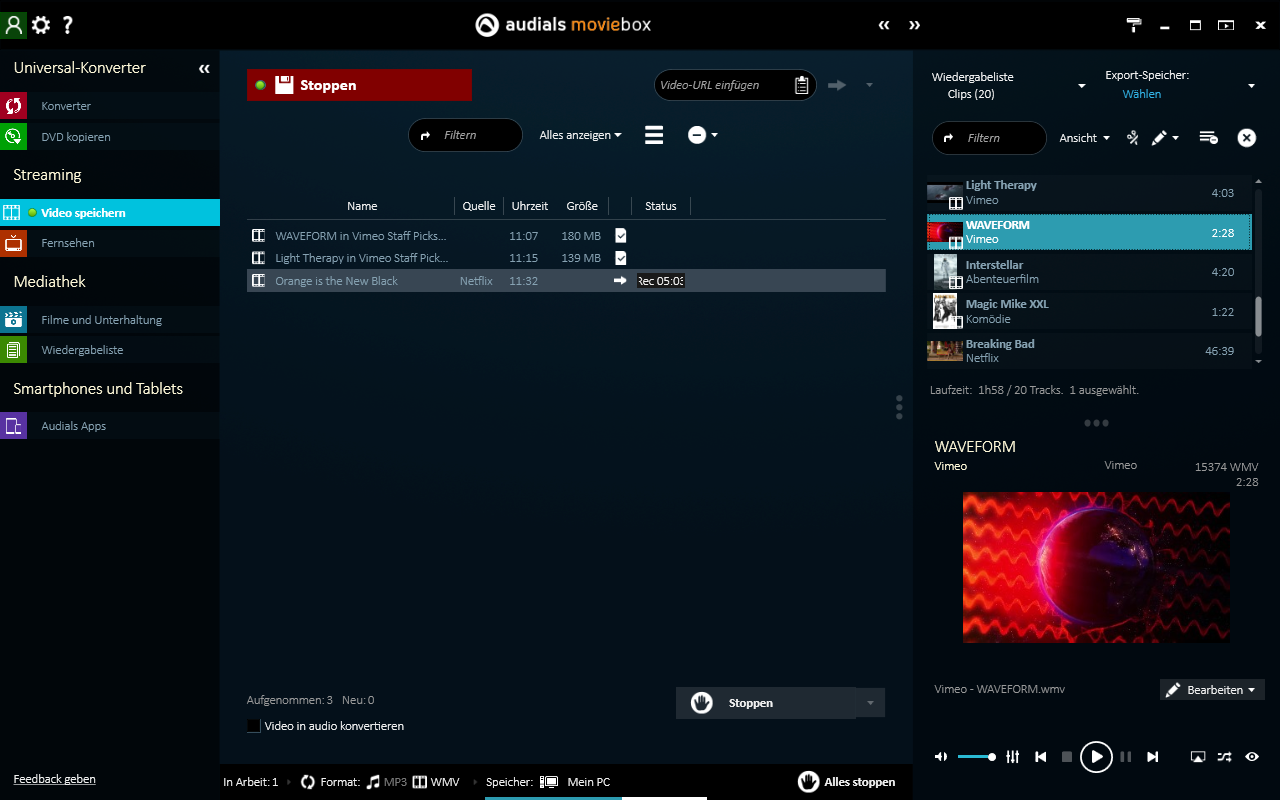This screenshot has width=1280, height=800.
Task: Select the Interstellar clip thumbnail
Action: [x=945, y=272]
